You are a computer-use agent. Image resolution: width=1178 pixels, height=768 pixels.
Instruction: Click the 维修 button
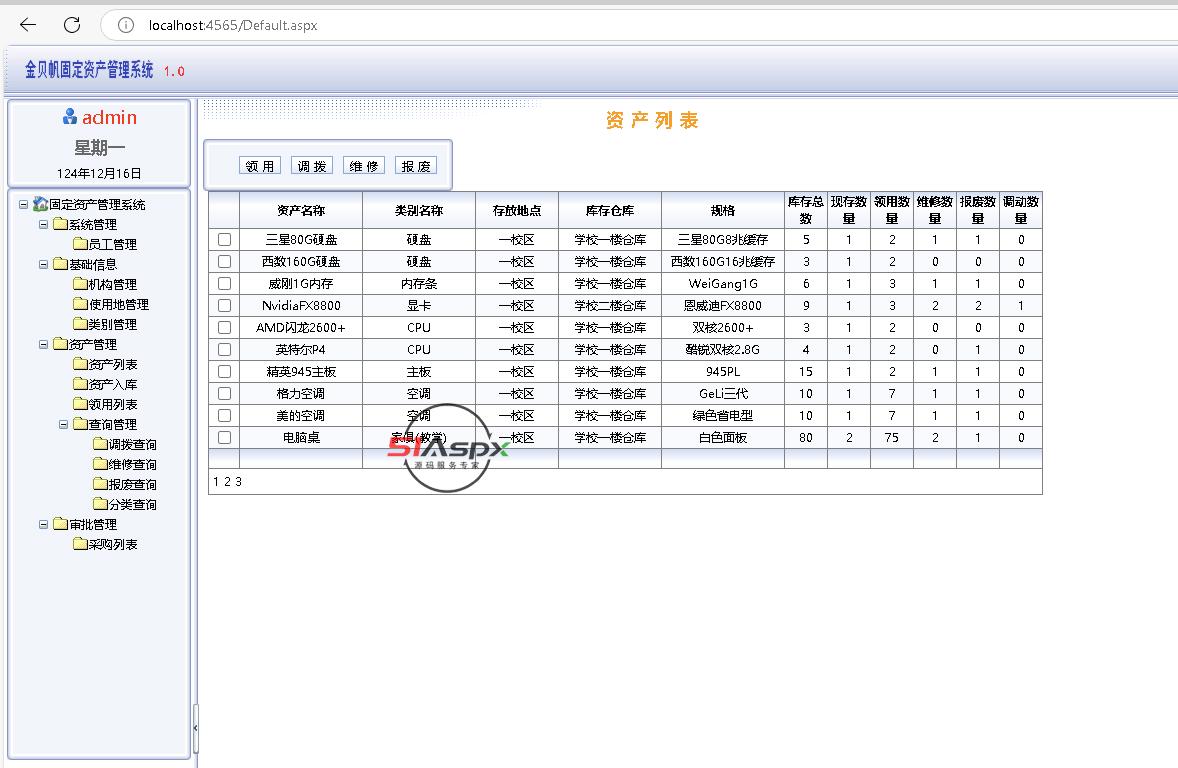[364, 165]
